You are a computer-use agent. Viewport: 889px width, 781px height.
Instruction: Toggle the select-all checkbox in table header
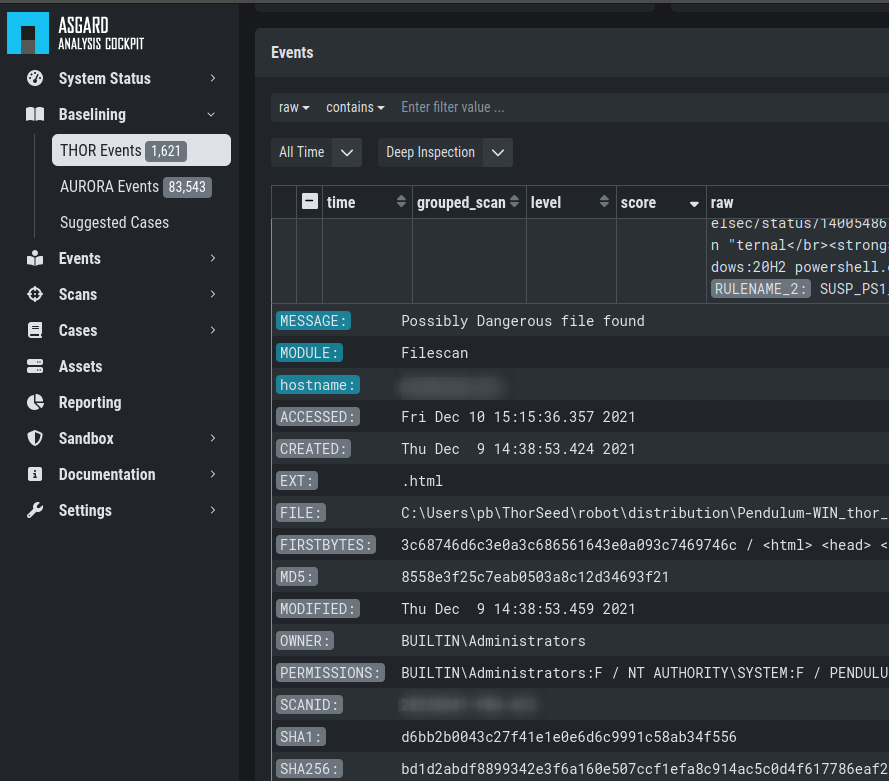pos(310,202)
